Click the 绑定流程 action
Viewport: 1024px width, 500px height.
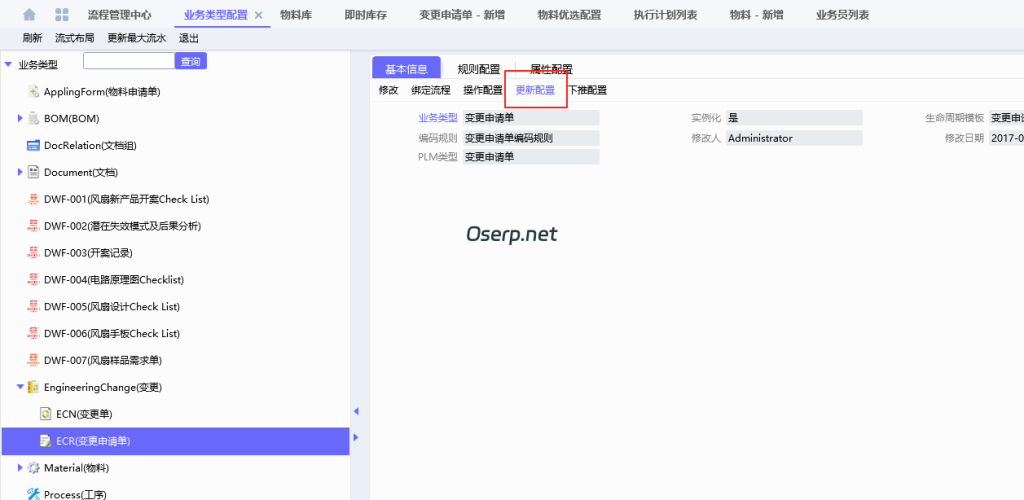pyautogui.click(x=431, y=90)
